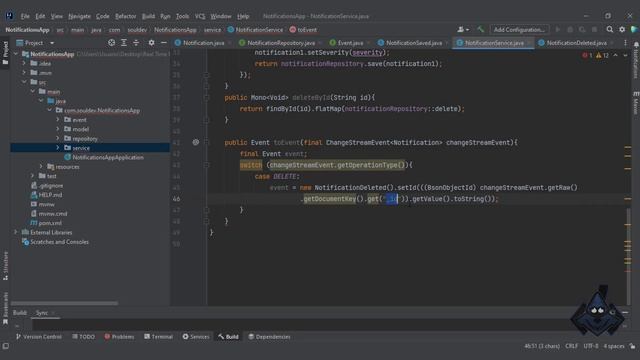
Task: Select the Sync tab in Build panel
Action: click(x=42, y=313)
